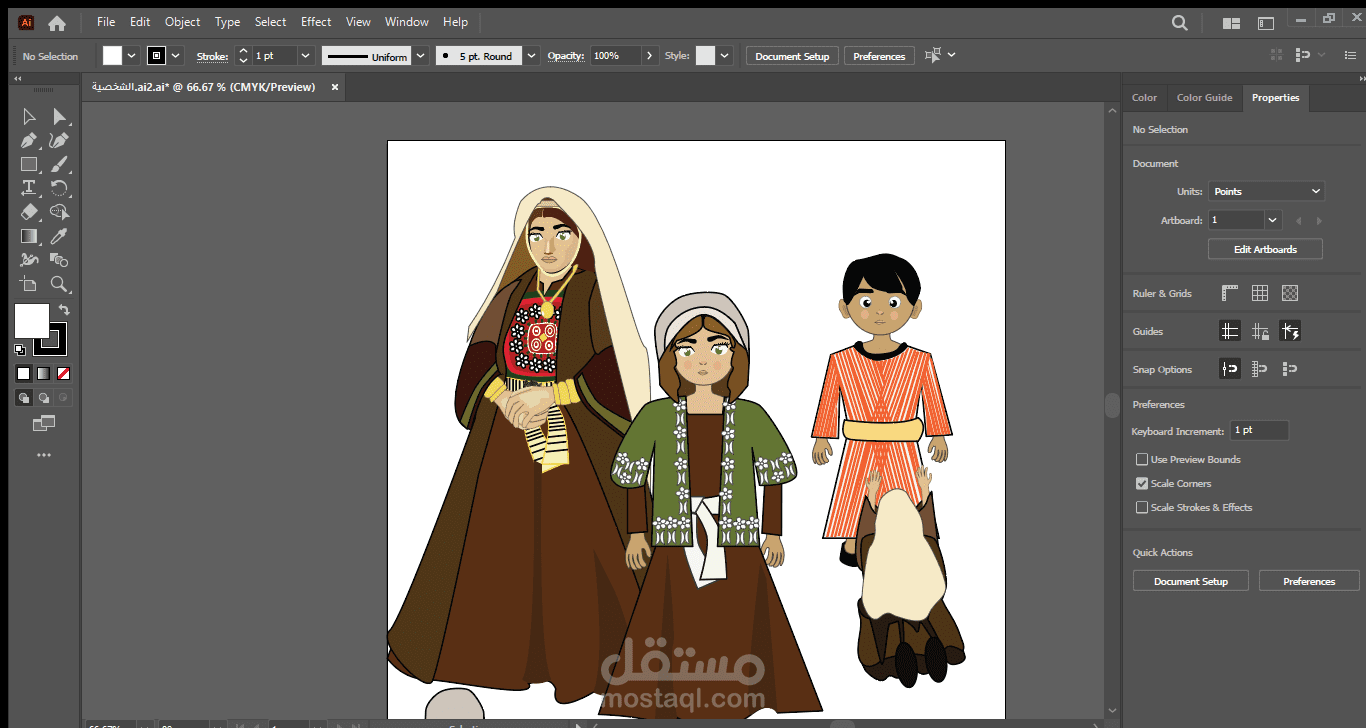Switch to the Color tab

point(1145,98)
